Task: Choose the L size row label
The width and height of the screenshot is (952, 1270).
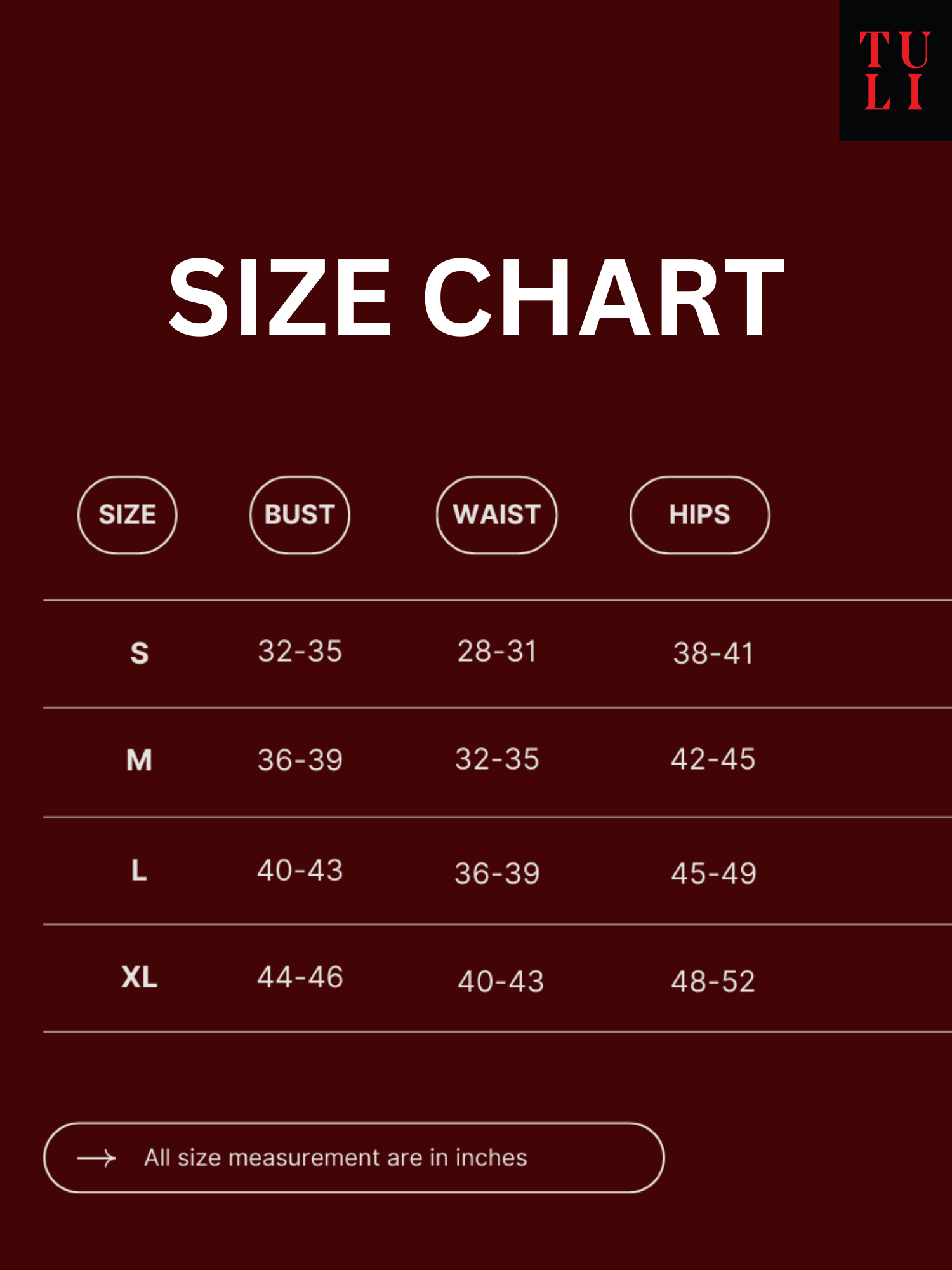Action: coord(140,870)
